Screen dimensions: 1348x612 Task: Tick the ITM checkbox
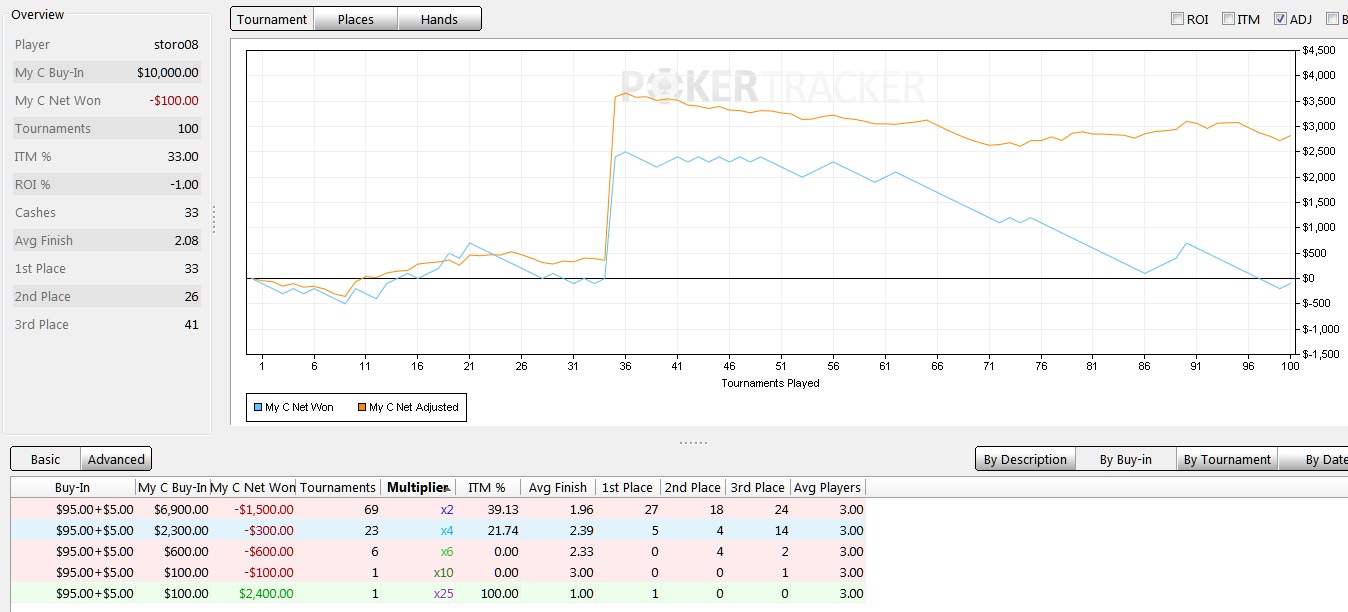[1228, 19]
